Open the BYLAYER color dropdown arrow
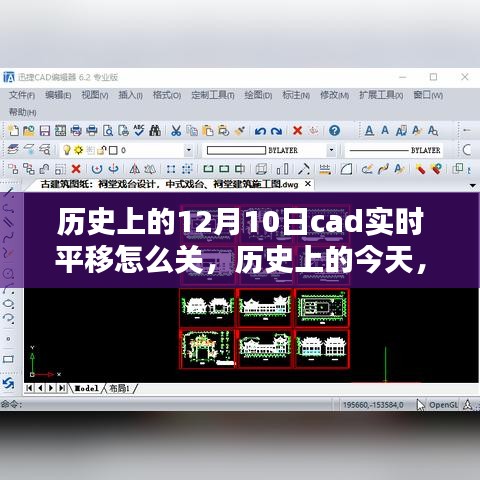The height and width of the screenshot is (480, 480). point(331,150)
